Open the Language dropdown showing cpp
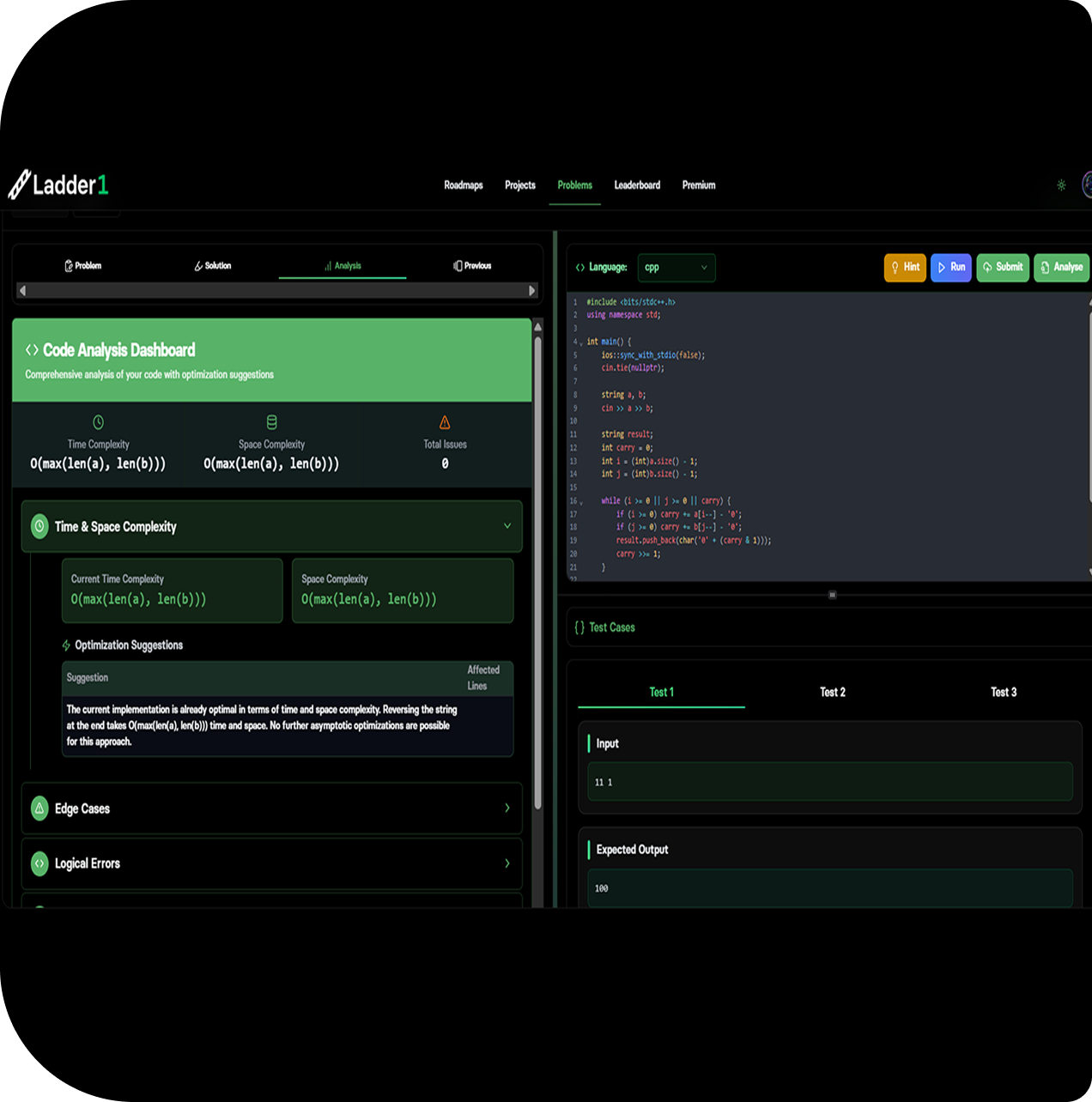This screenshot has width=1092, height=1102. point(676,268)
